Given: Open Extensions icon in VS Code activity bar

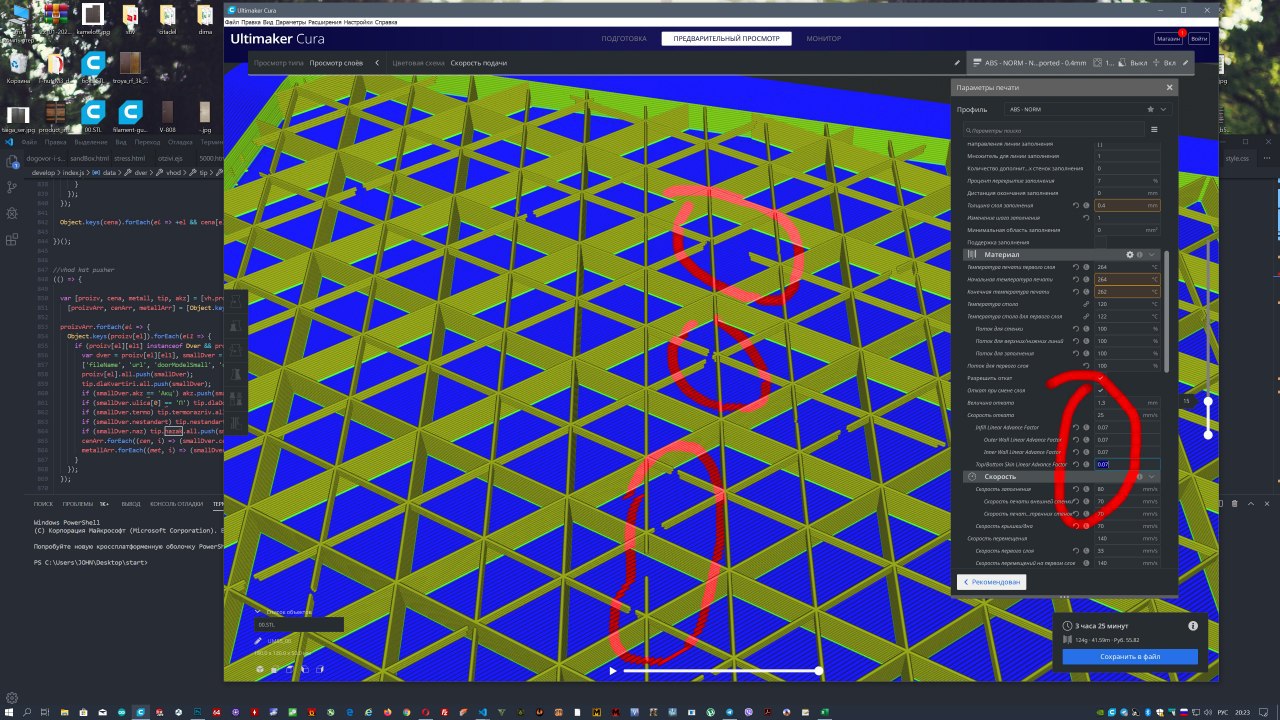Looking at the screenshot, I should (x=10, y=239).
